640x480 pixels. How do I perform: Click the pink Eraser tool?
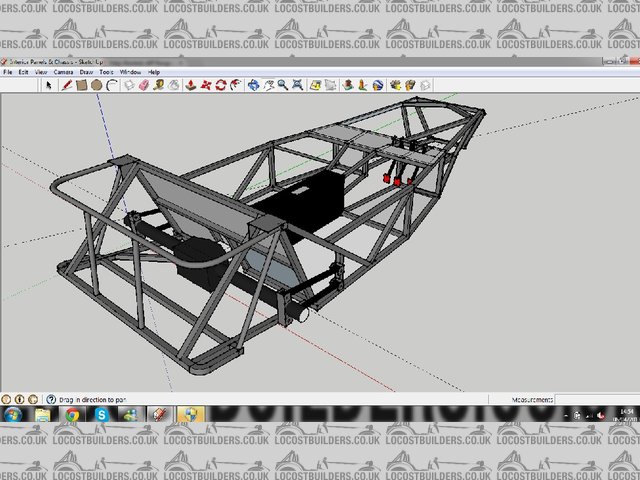click(143, 86)
